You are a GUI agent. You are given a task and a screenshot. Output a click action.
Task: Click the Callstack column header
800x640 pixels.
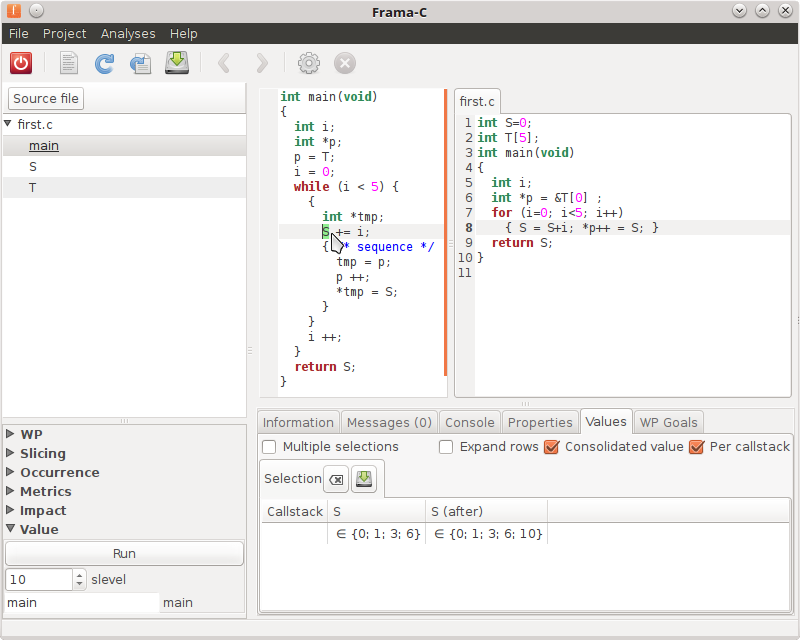295,511
